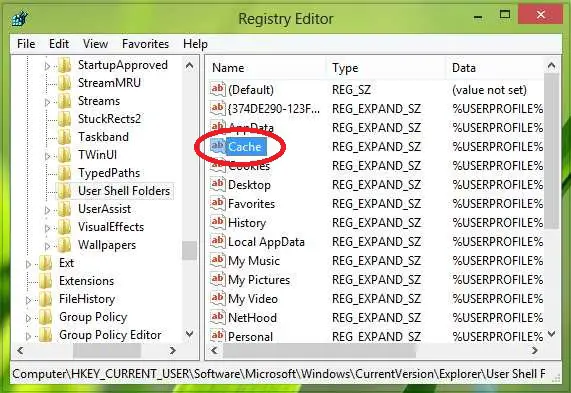Click values pane scroll left arrow

[214, 351]
